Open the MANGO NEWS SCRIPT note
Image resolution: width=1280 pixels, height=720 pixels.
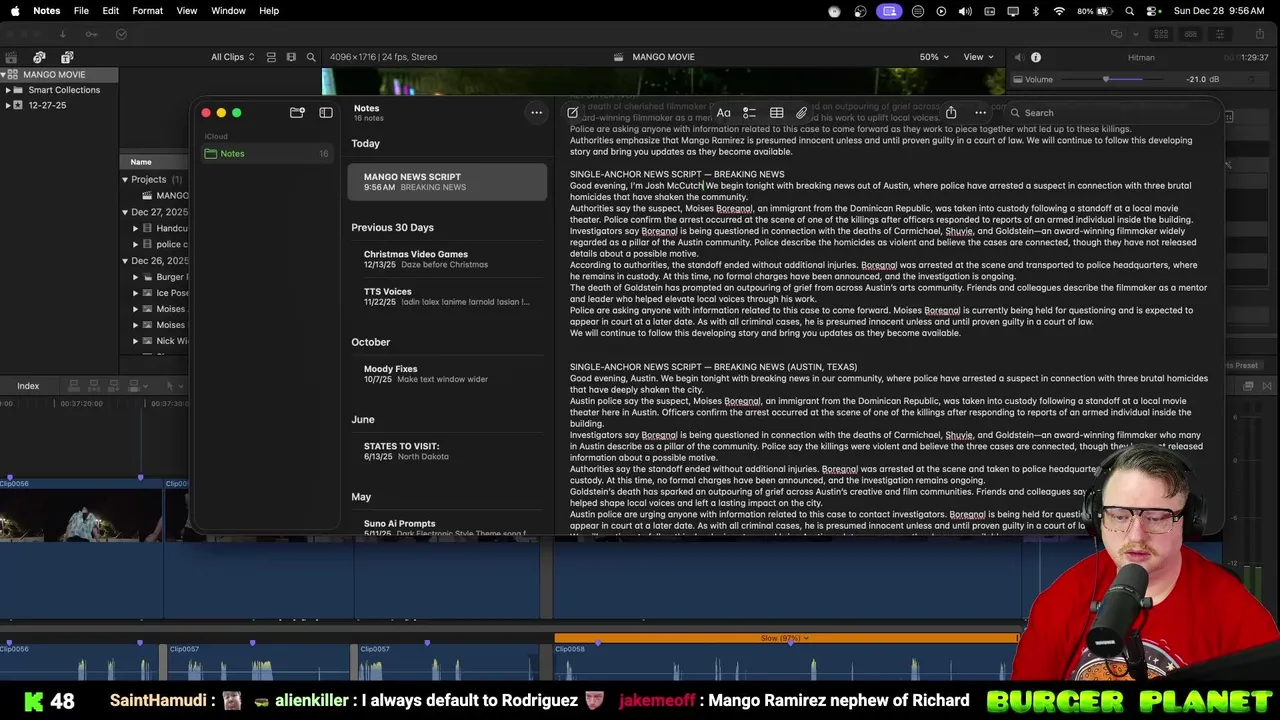point(447,182)
